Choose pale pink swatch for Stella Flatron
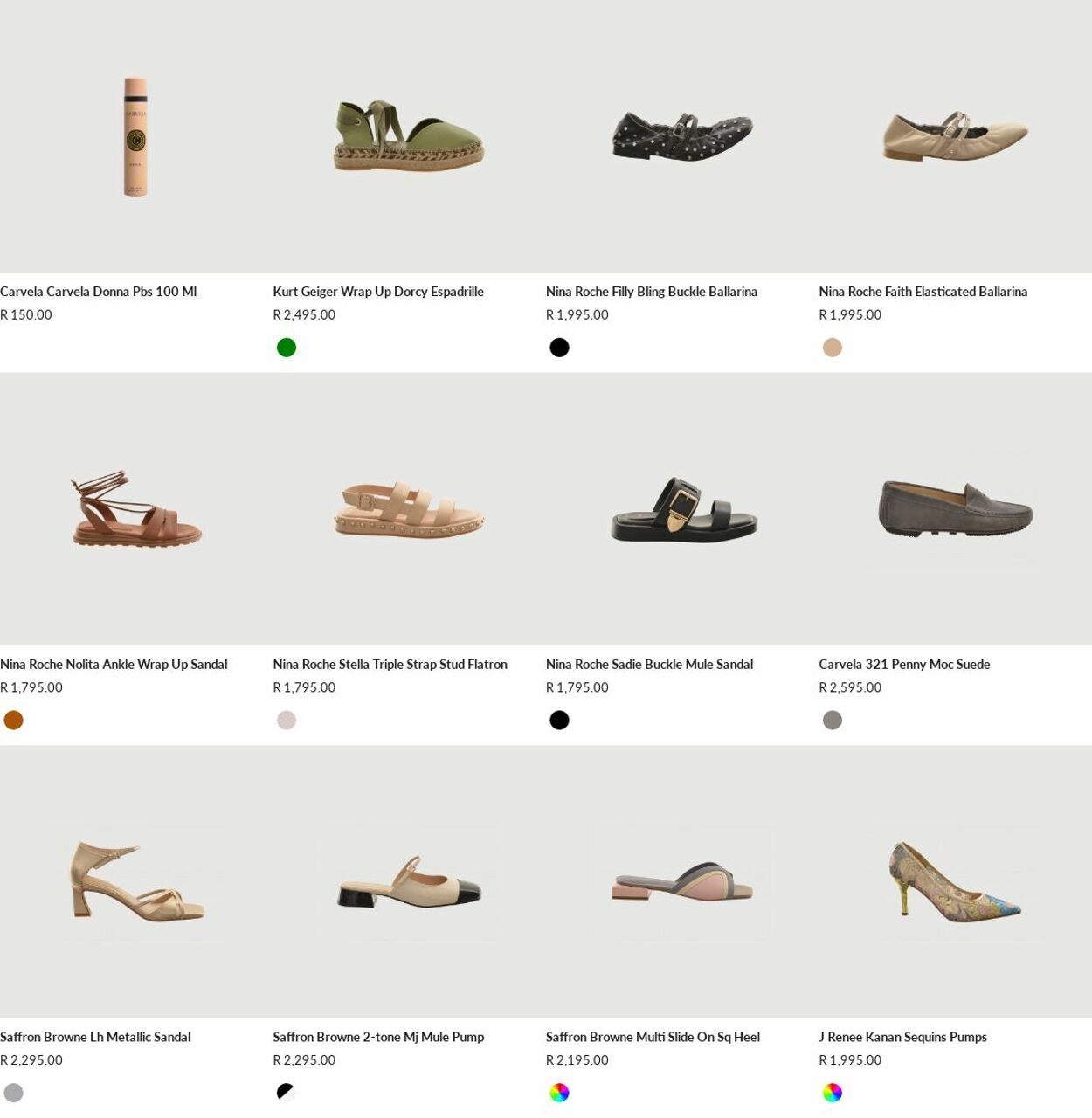The image size is (1092, 1118). tap(287, 721)
